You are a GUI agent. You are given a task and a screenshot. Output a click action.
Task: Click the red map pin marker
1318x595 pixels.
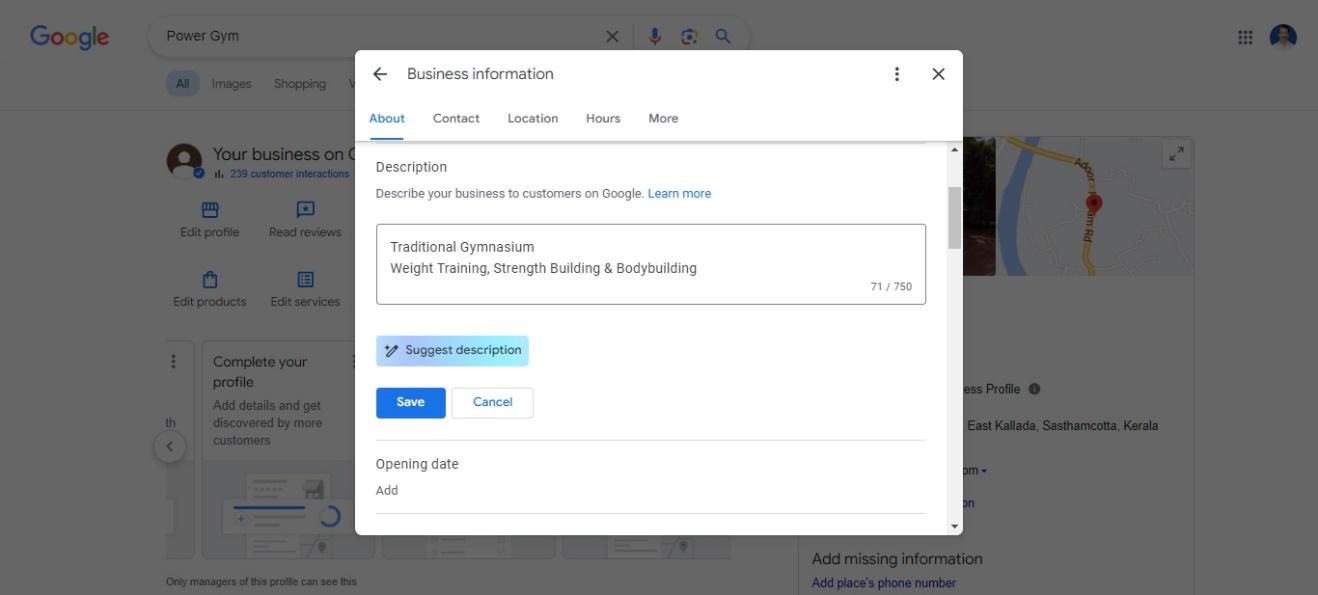click(1094, 204)
